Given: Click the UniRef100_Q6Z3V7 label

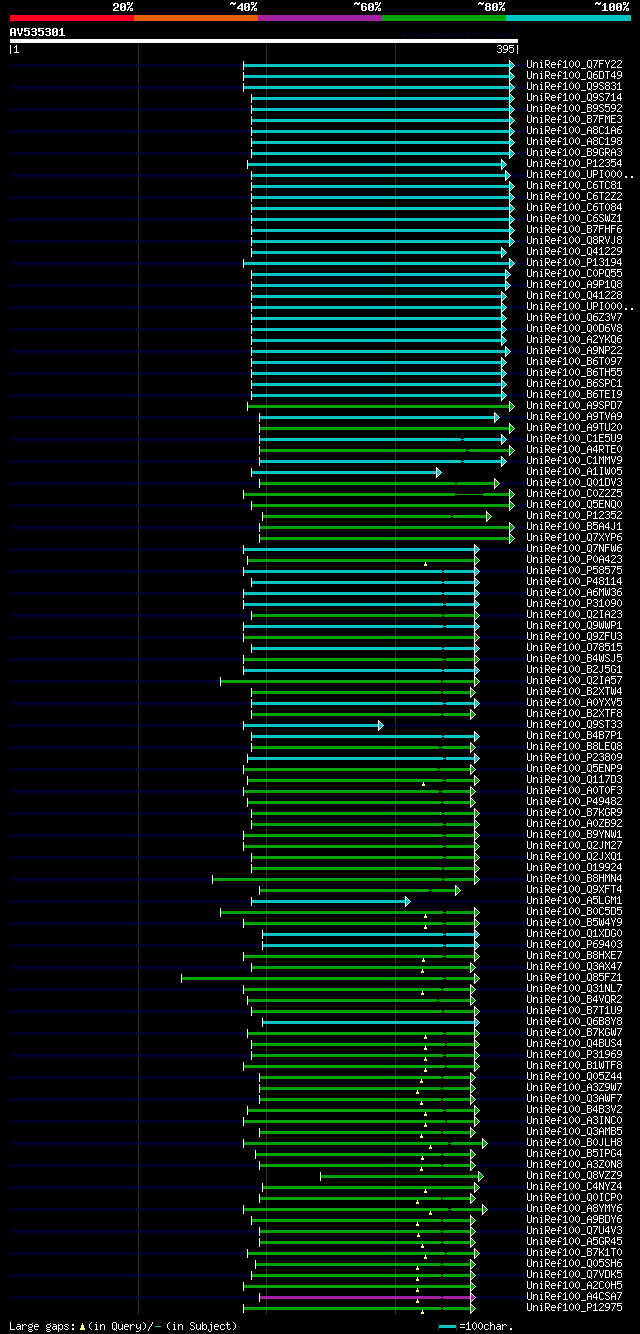Looking at the screenshot, I should pyautogui.click(x=574, y=317).
